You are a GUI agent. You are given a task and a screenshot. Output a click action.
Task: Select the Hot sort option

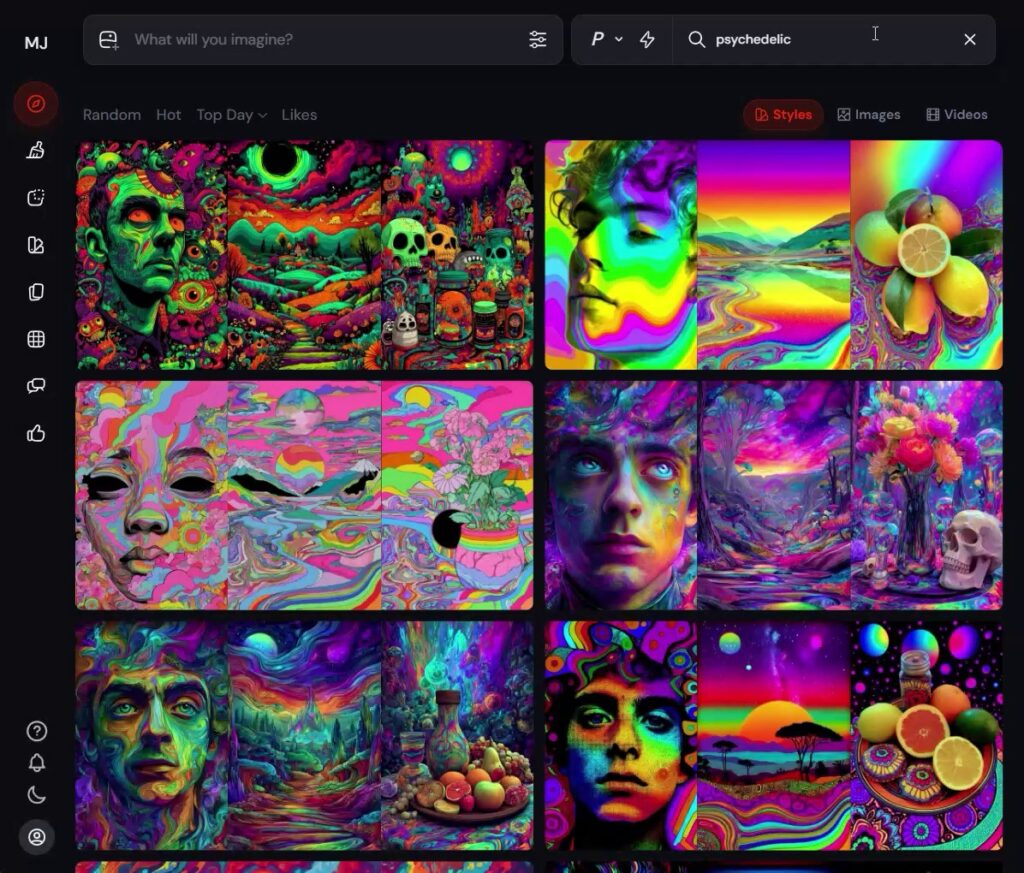click(x=168, y=115)
